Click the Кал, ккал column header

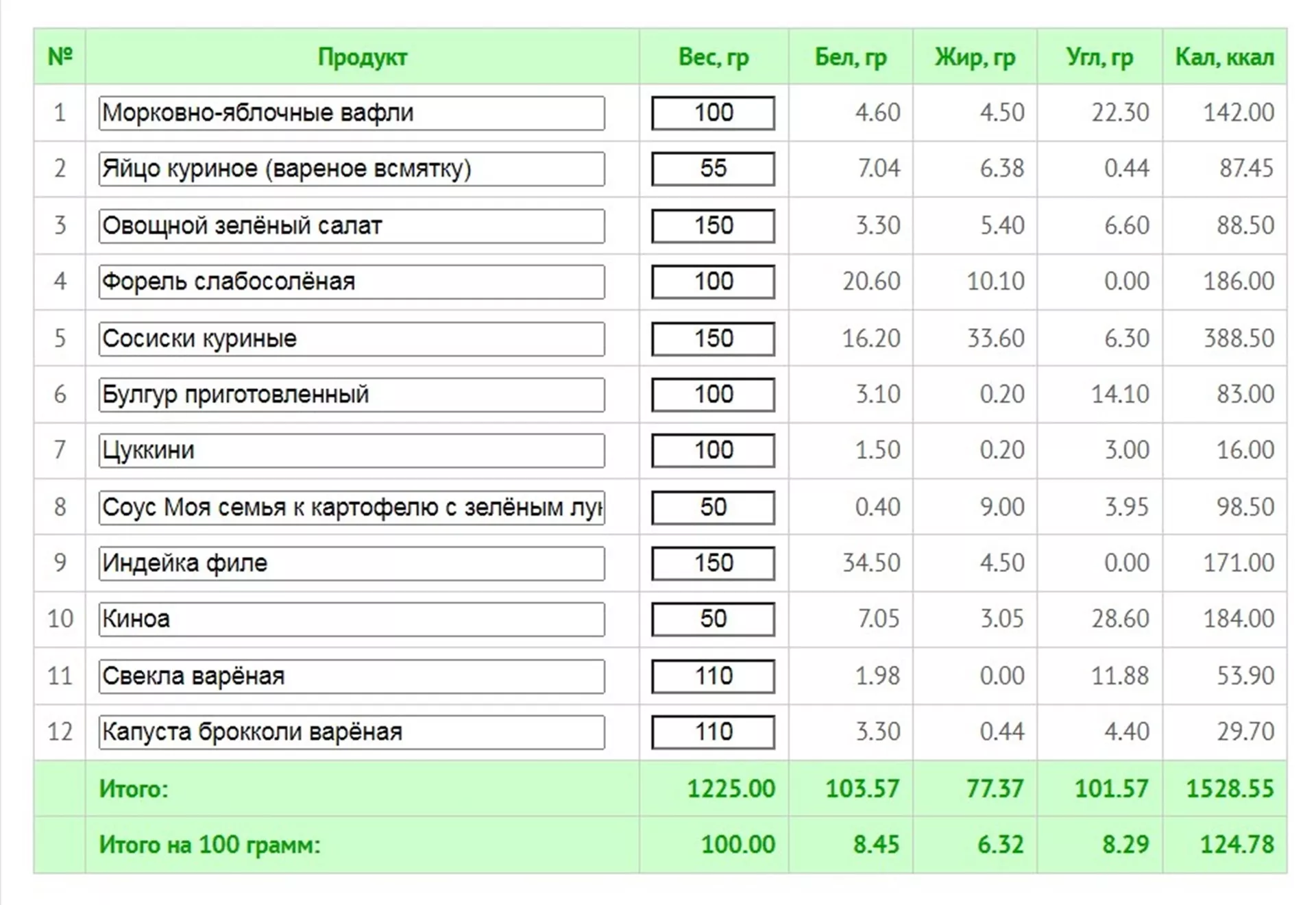click(x=1224, y=57)
